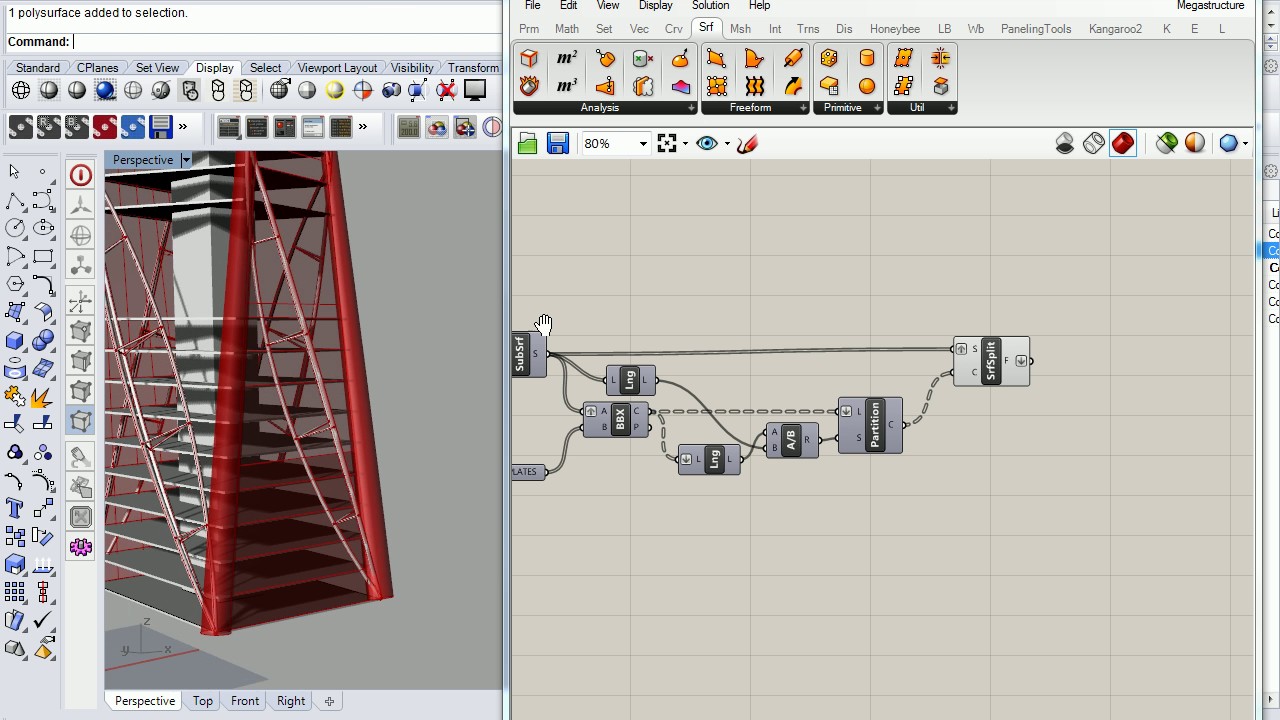Open the Select toolbar tab in Rhino
1280x720 pixels.
(265, 68)
